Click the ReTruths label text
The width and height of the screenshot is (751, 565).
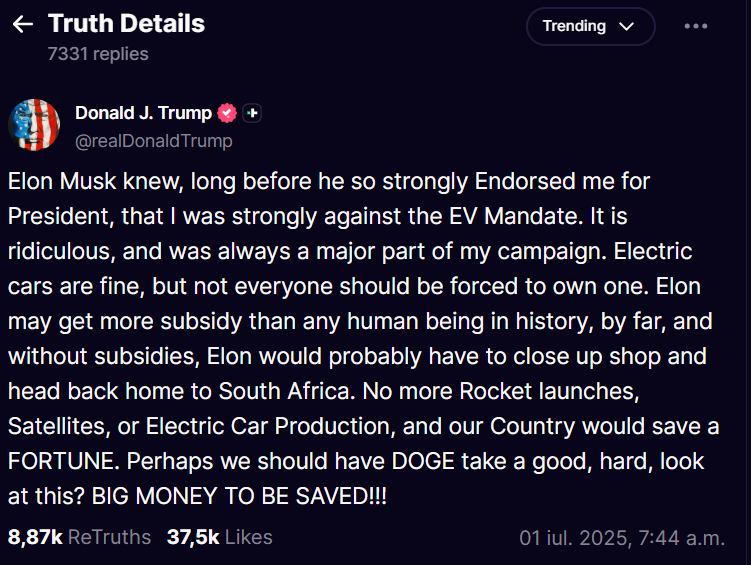coord(109,537)
